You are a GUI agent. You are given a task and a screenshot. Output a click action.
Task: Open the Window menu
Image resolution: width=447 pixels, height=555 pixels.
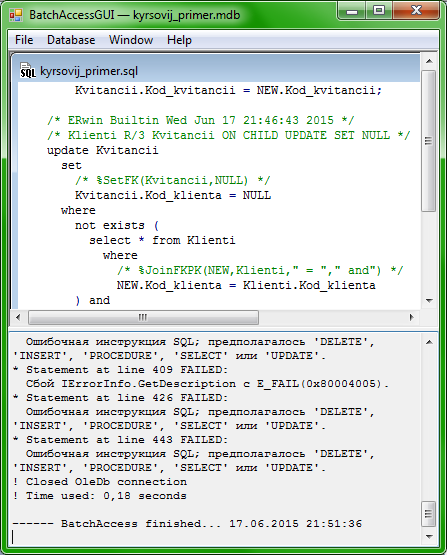pyautogui.click(x=131, y=40)
